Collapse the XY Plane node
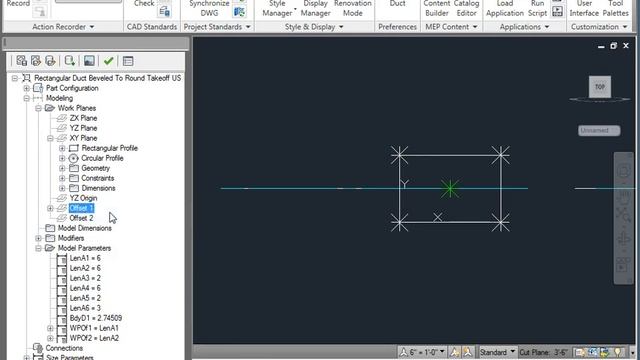Screen dimensions: 640x360 (50, 138)
